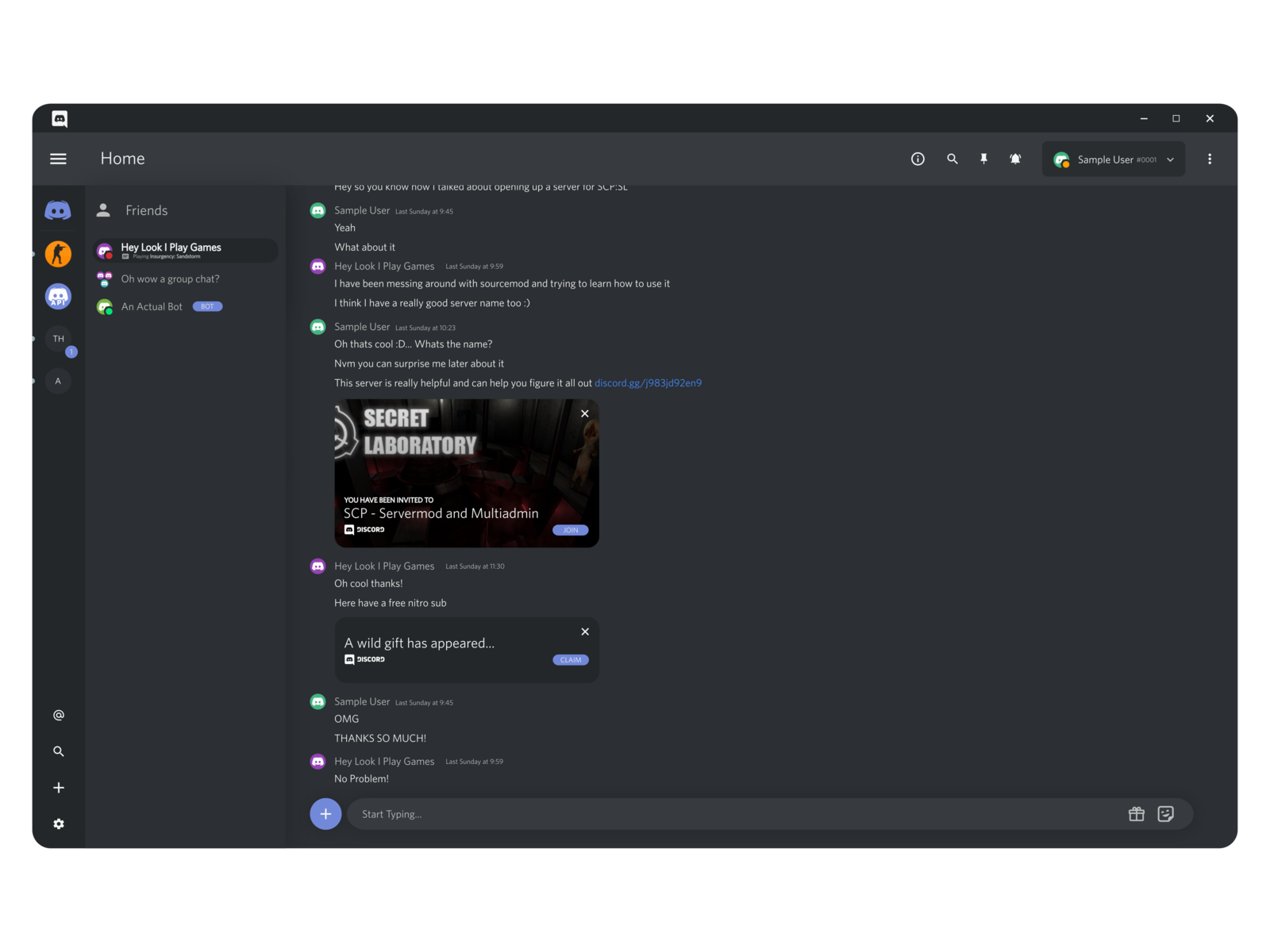Click Hey Look I Play Games avatar at No Problem!
The width and height of the screenshot is (1270, 952).
[x=317, y=762]
